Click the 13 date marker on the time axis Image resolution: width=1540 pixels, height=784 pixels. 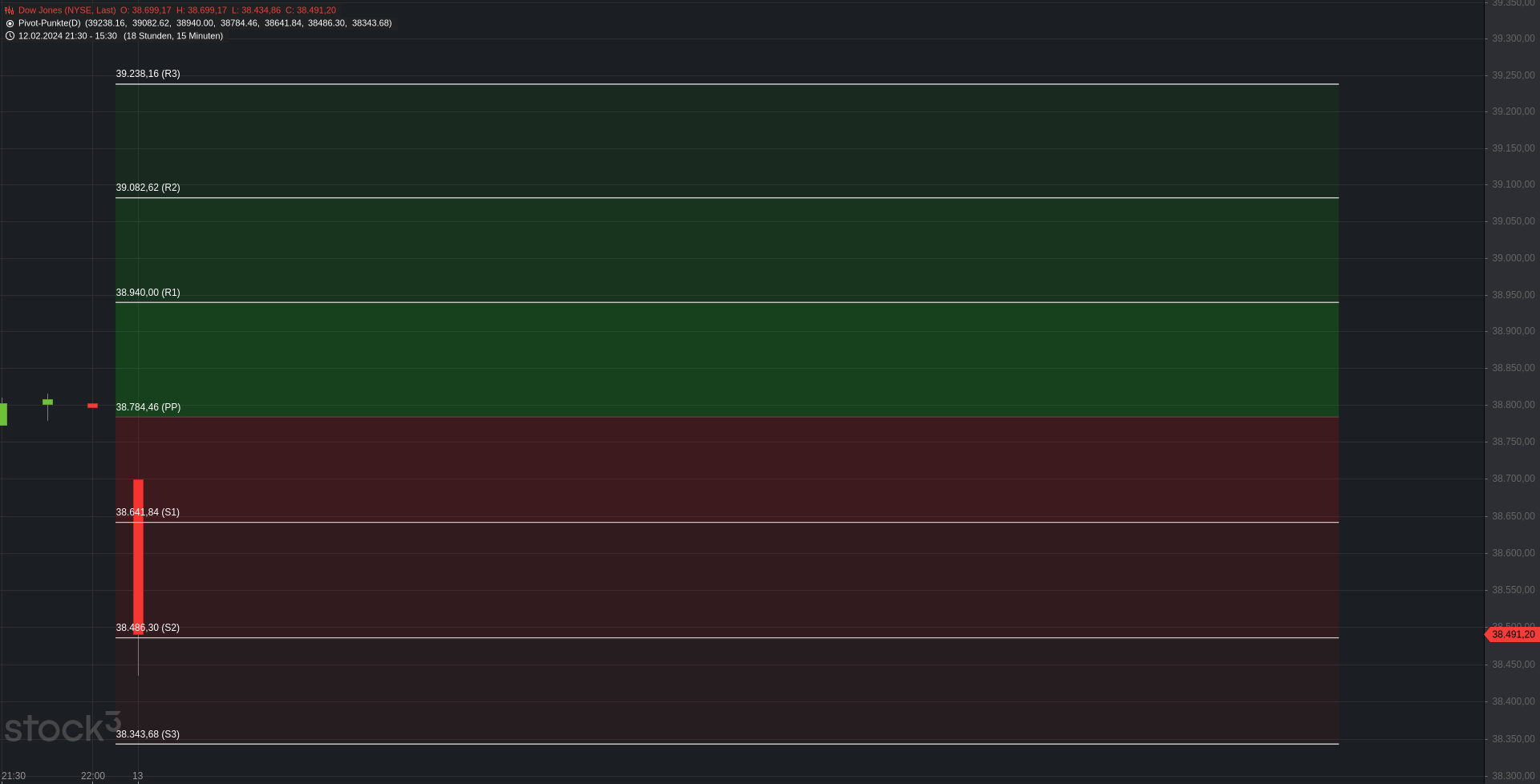[x=138, y=776]
